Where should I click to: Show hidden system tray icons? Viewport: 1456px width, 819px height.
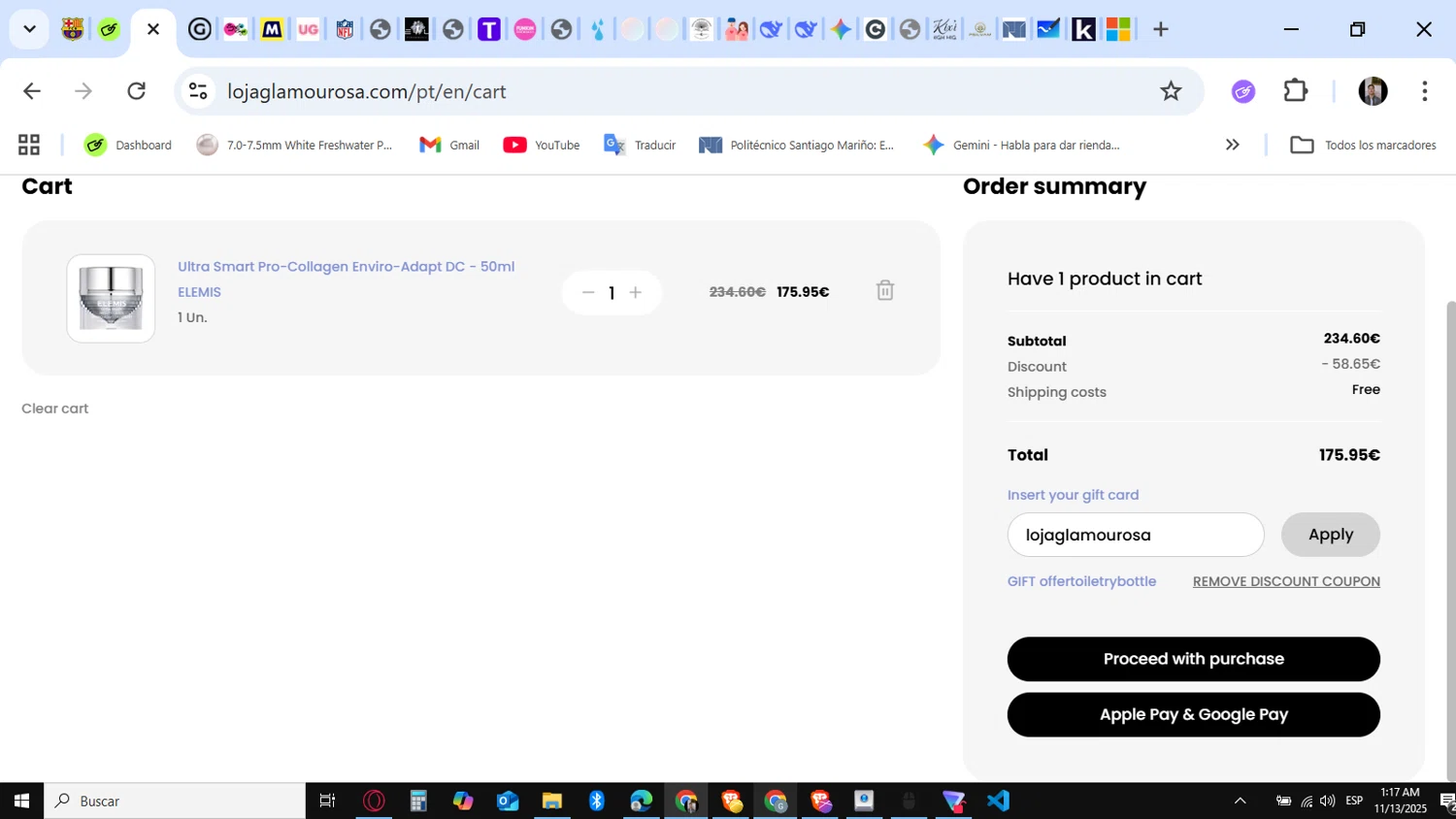pyautogui.click(x=1240, y=801)
